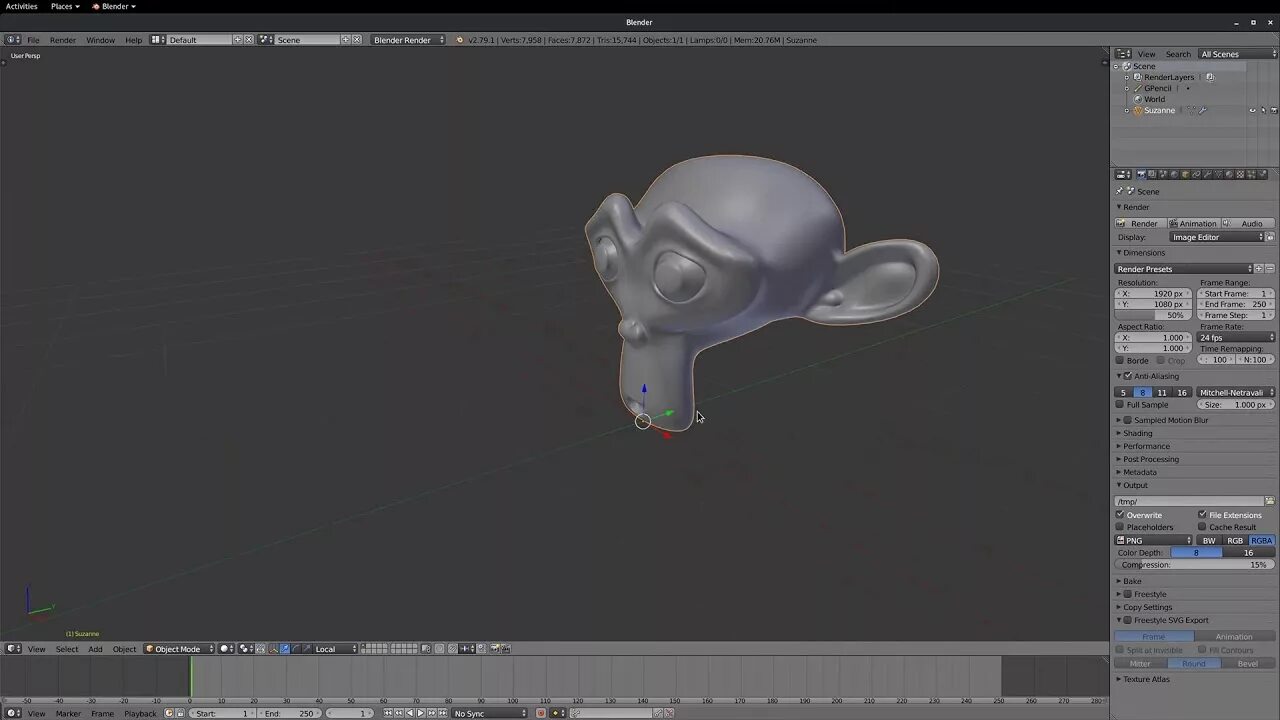Viewport: 1280px width, 720px height.
Task: Open the Render menu in top bar
Action: pyautogui.click(x=63, y=40)
